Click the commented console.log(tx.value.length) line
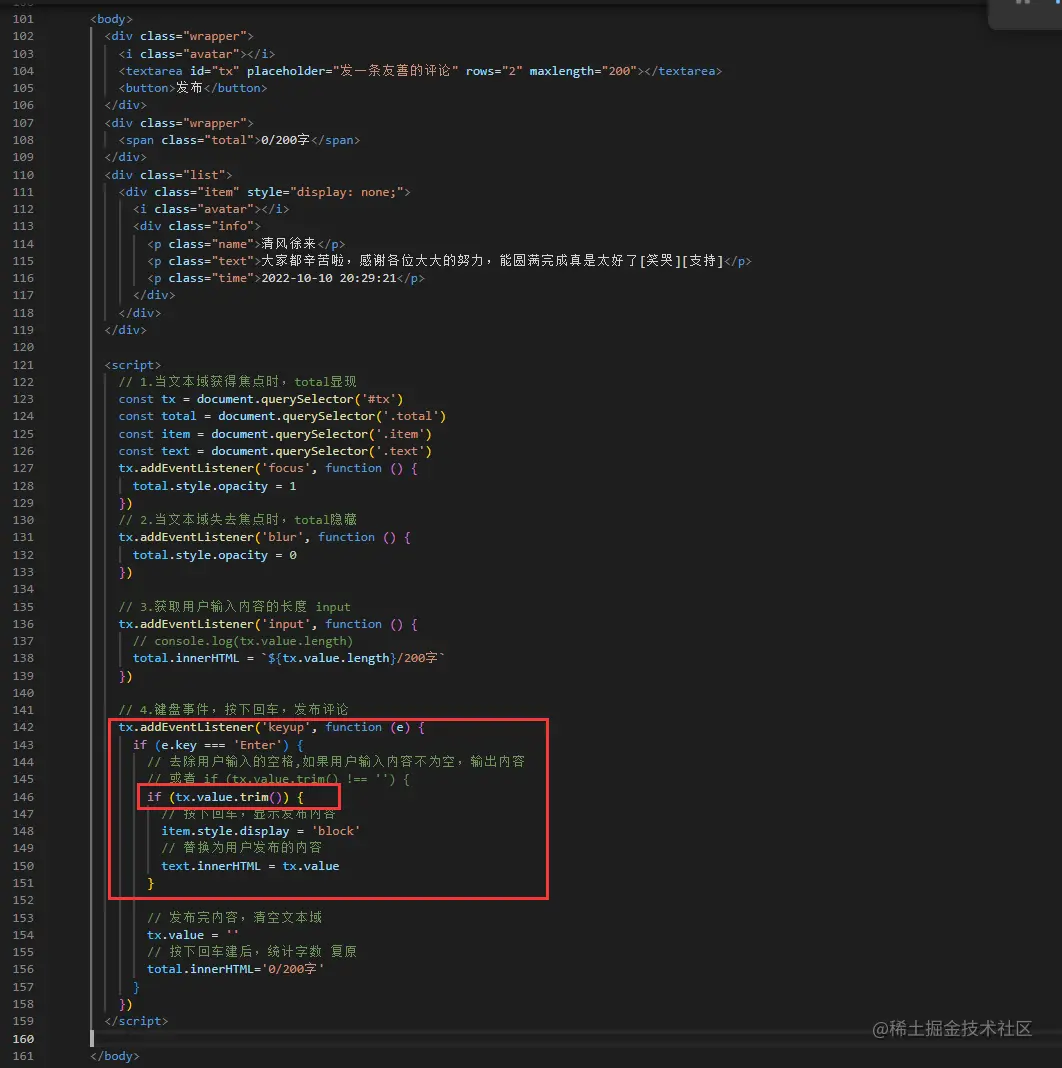Screen dimensions: 1062x1068 tap(243, 641)
